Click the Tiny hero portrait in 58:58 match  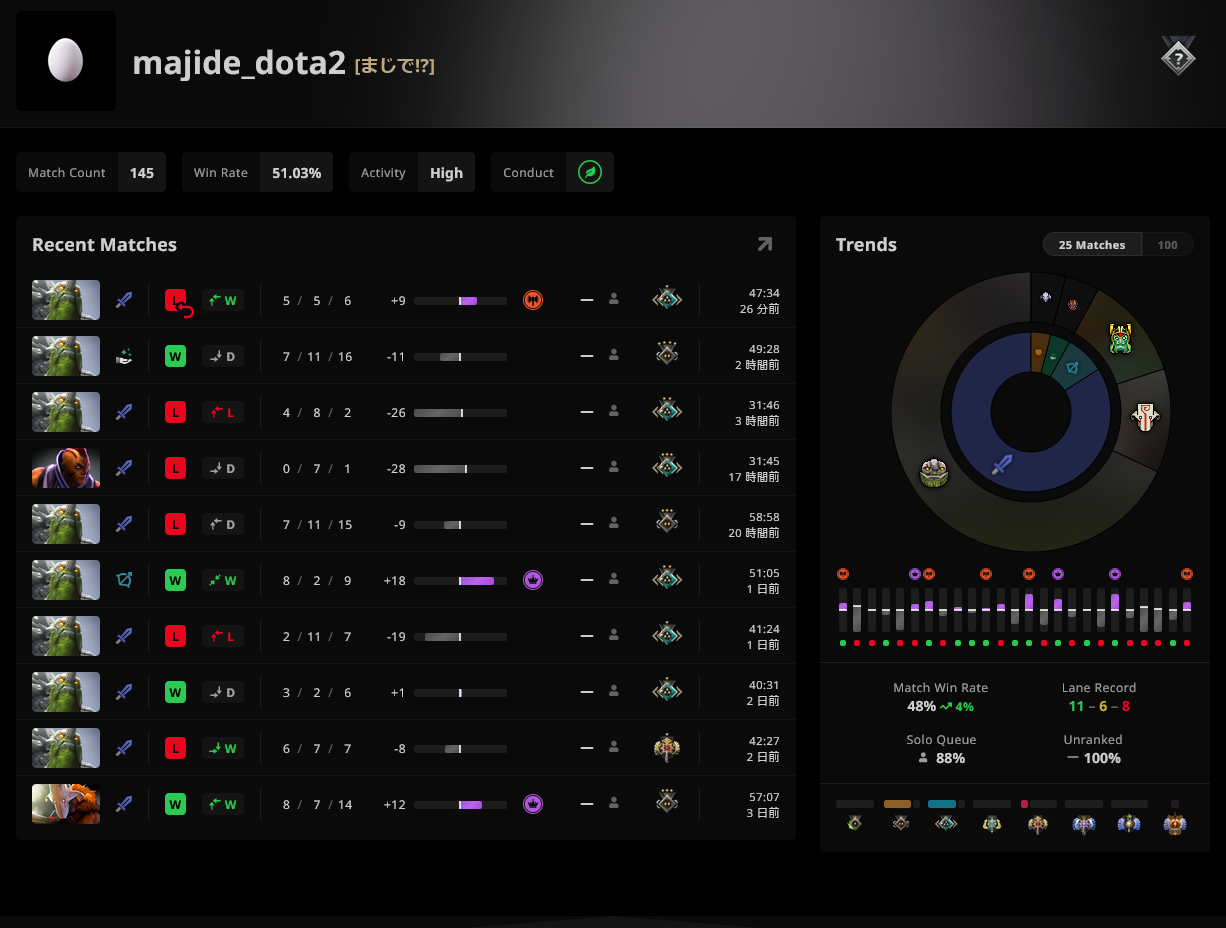tap(66, 524)
